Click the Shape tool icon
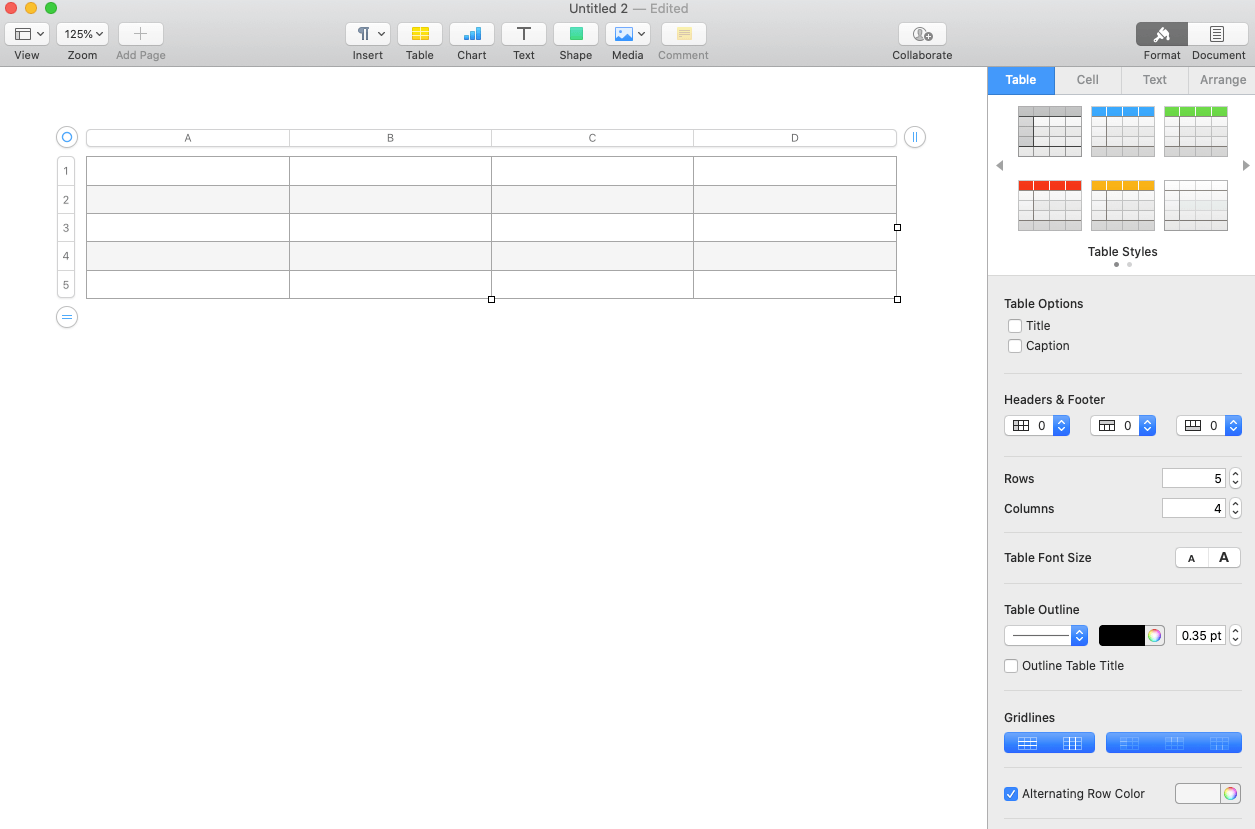1255x829 pixels. pos(576,34)
